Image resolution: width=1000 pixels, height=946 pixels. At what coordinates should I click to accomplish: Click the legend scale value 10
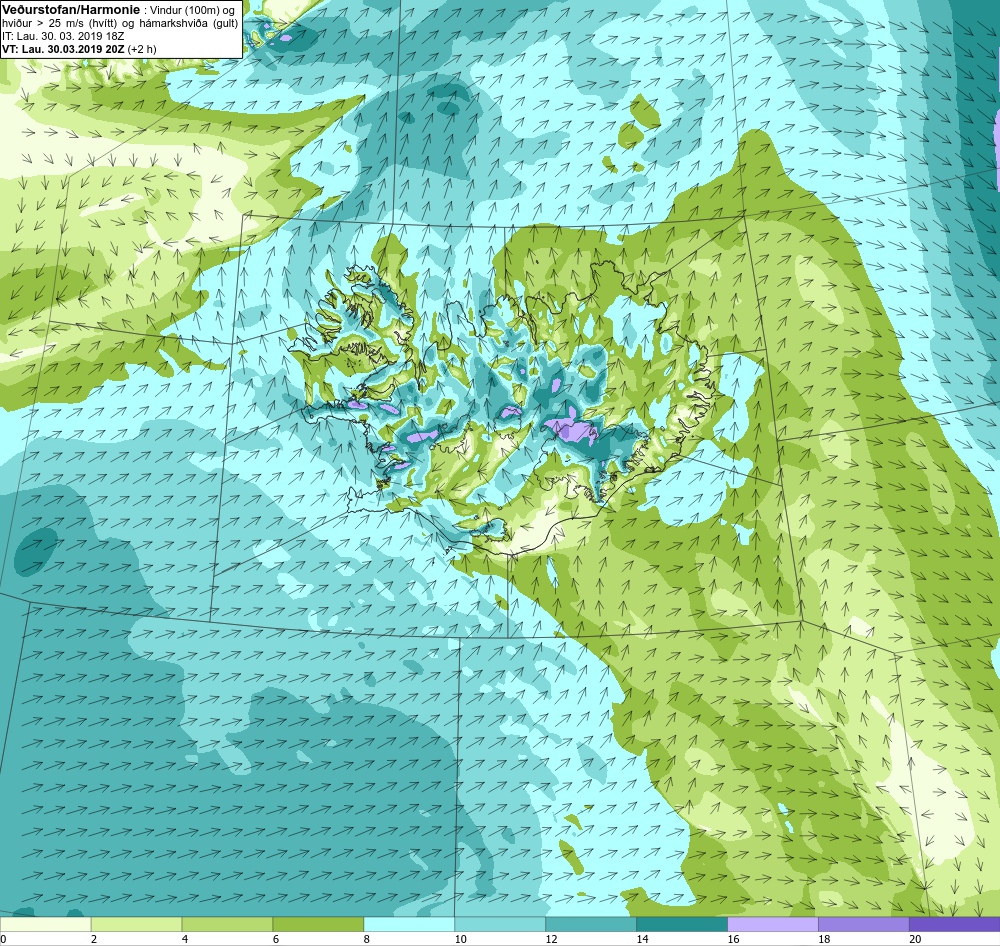pos(460,939)
